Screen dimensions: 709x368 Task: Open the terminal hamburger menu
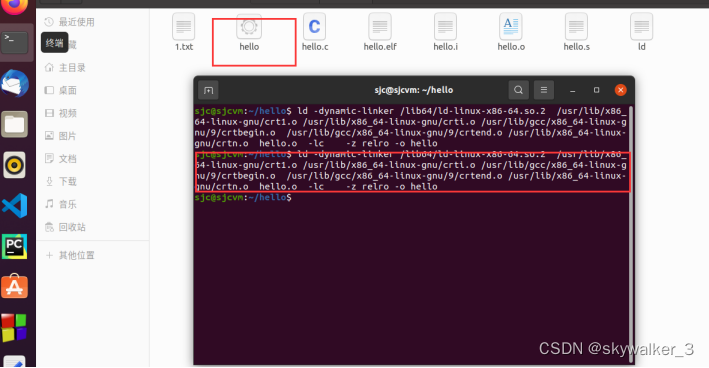(x=544, y=90)
